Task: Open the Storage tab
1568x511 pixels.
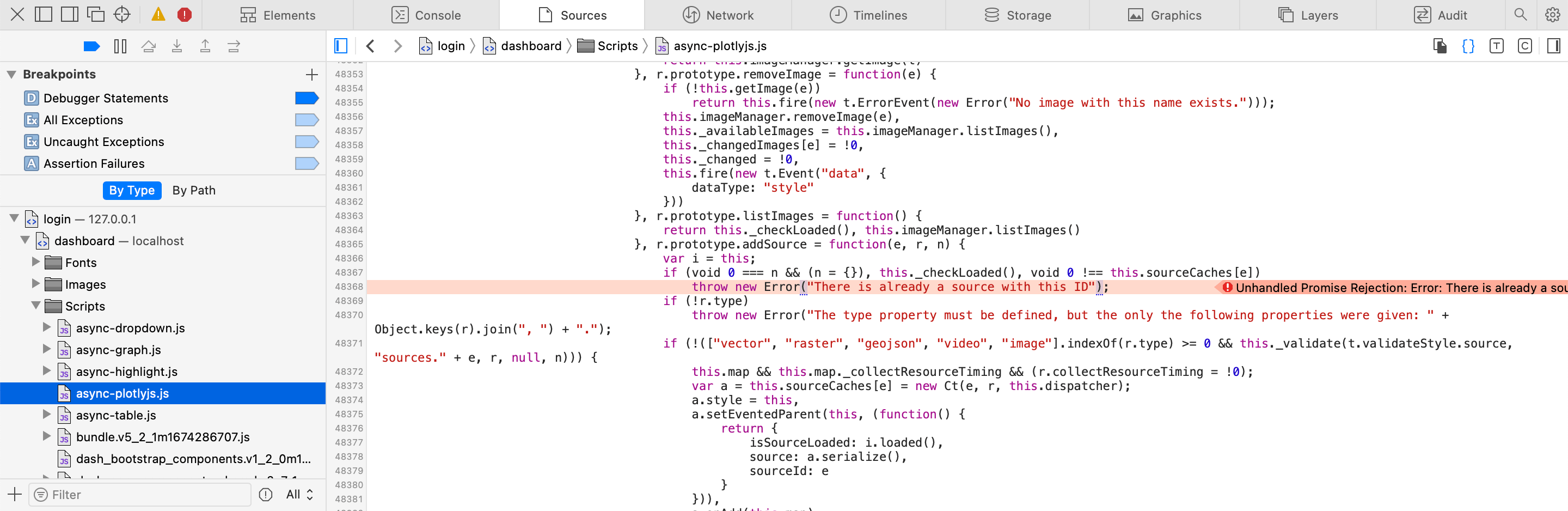Action: pyautogui.click(x=1017, y=15)
